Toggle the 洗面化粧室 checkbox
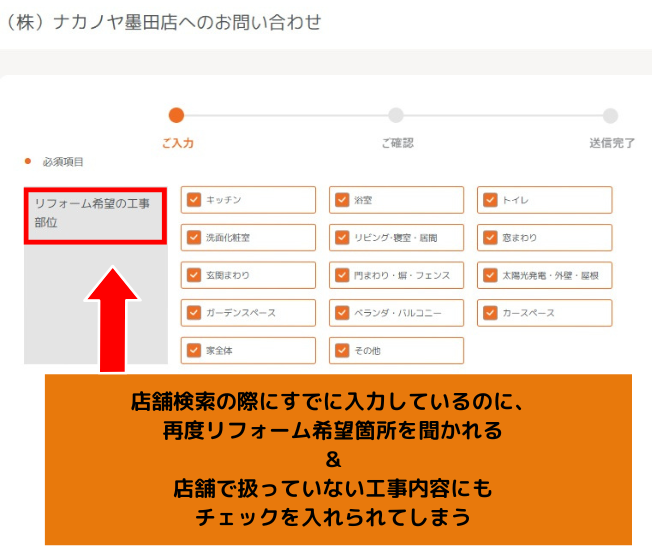 click(x=194, y=238)
